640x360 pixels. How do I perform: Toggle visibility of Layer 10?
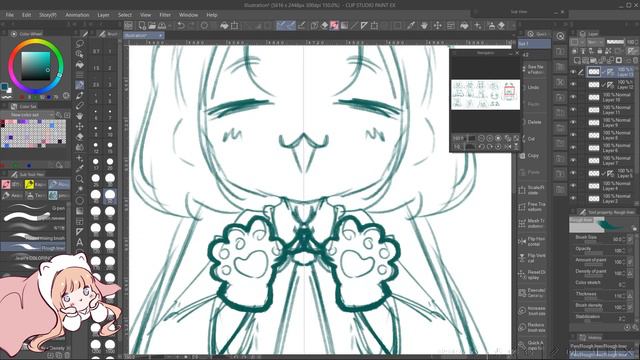pyautogui.click(x=573, y=97)
